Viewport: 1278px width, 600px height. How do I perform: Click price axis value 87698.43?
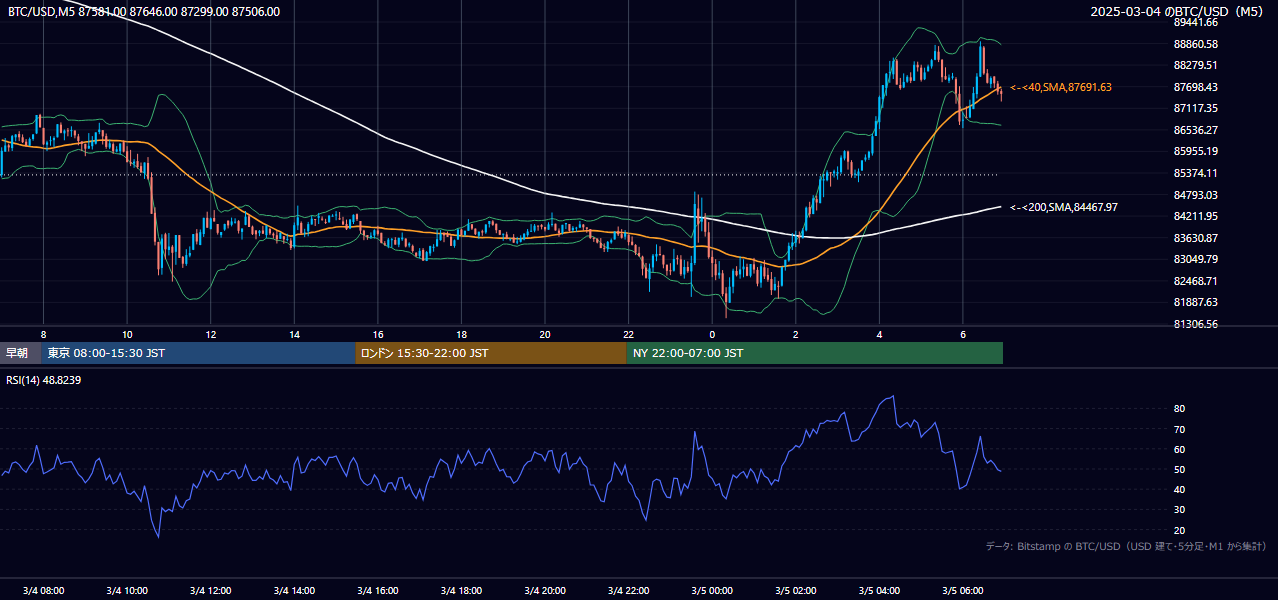tap(1195, 87)
